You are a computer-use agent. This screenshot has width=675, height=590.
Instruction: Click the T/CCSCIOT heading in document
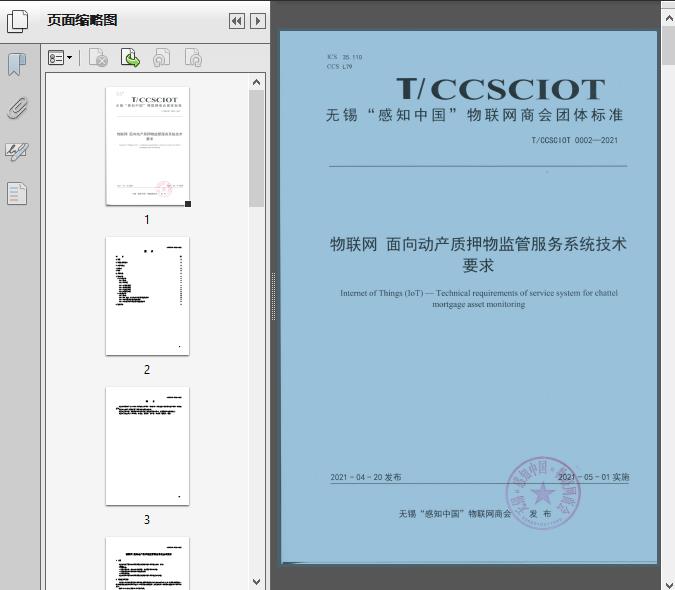pos(501,89)
